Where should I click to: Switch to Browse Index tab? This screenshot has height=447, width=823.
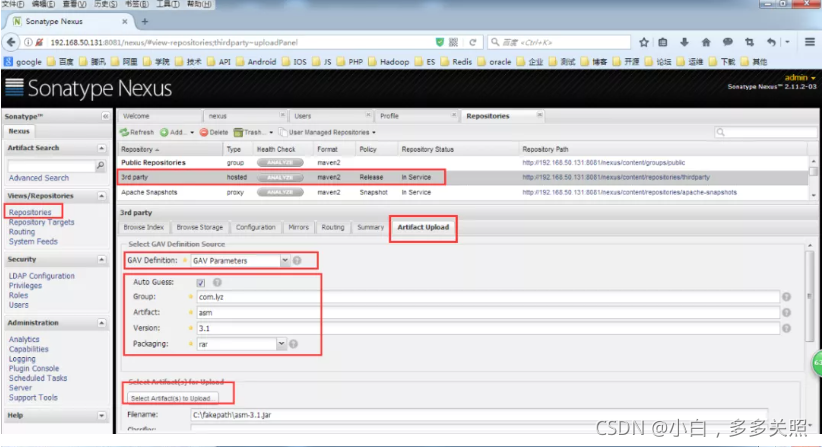tap(144, 227)
